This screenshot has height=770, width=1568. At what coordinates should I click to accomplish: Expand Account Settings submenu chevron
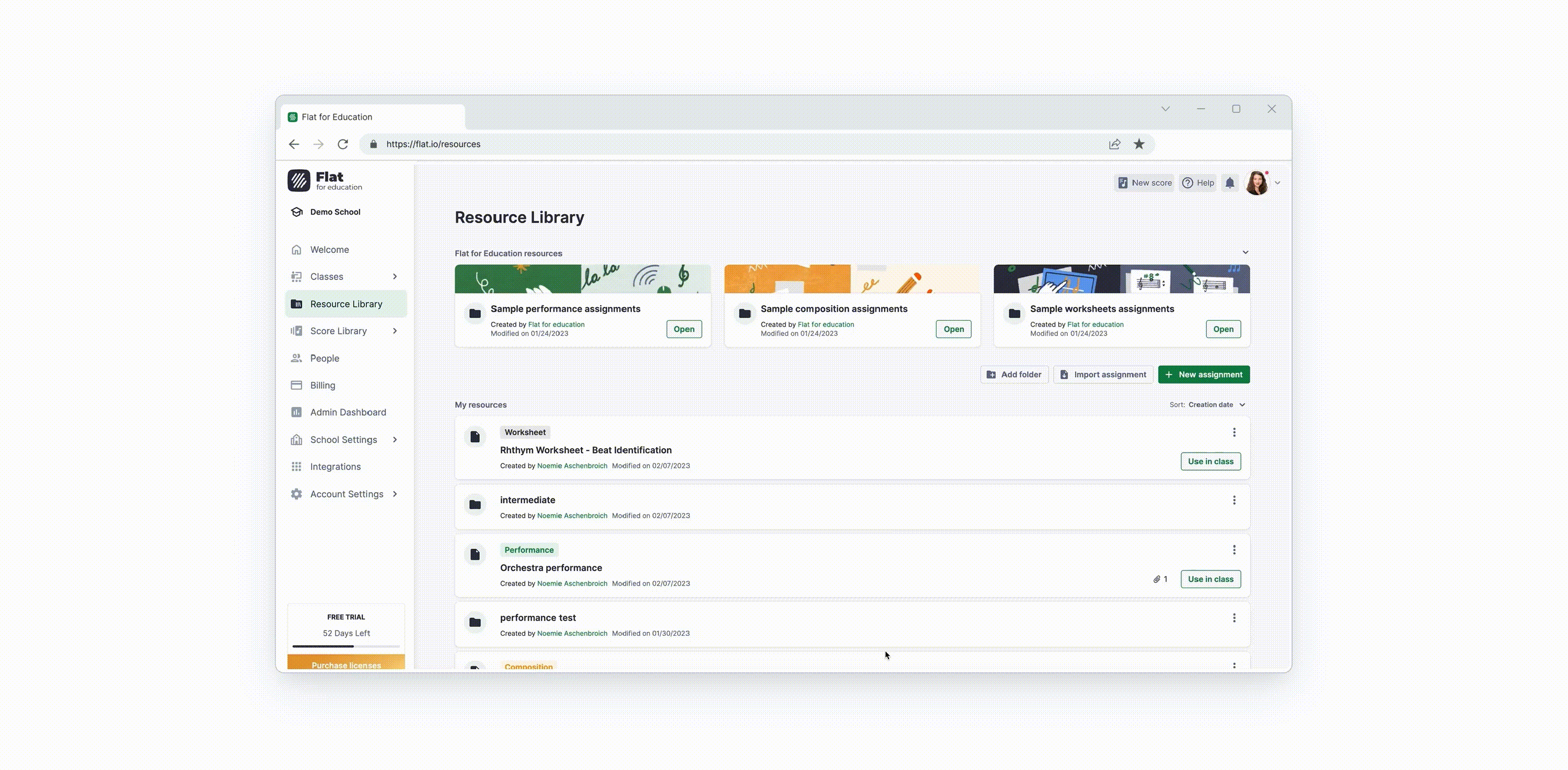(x=395, y=494)
